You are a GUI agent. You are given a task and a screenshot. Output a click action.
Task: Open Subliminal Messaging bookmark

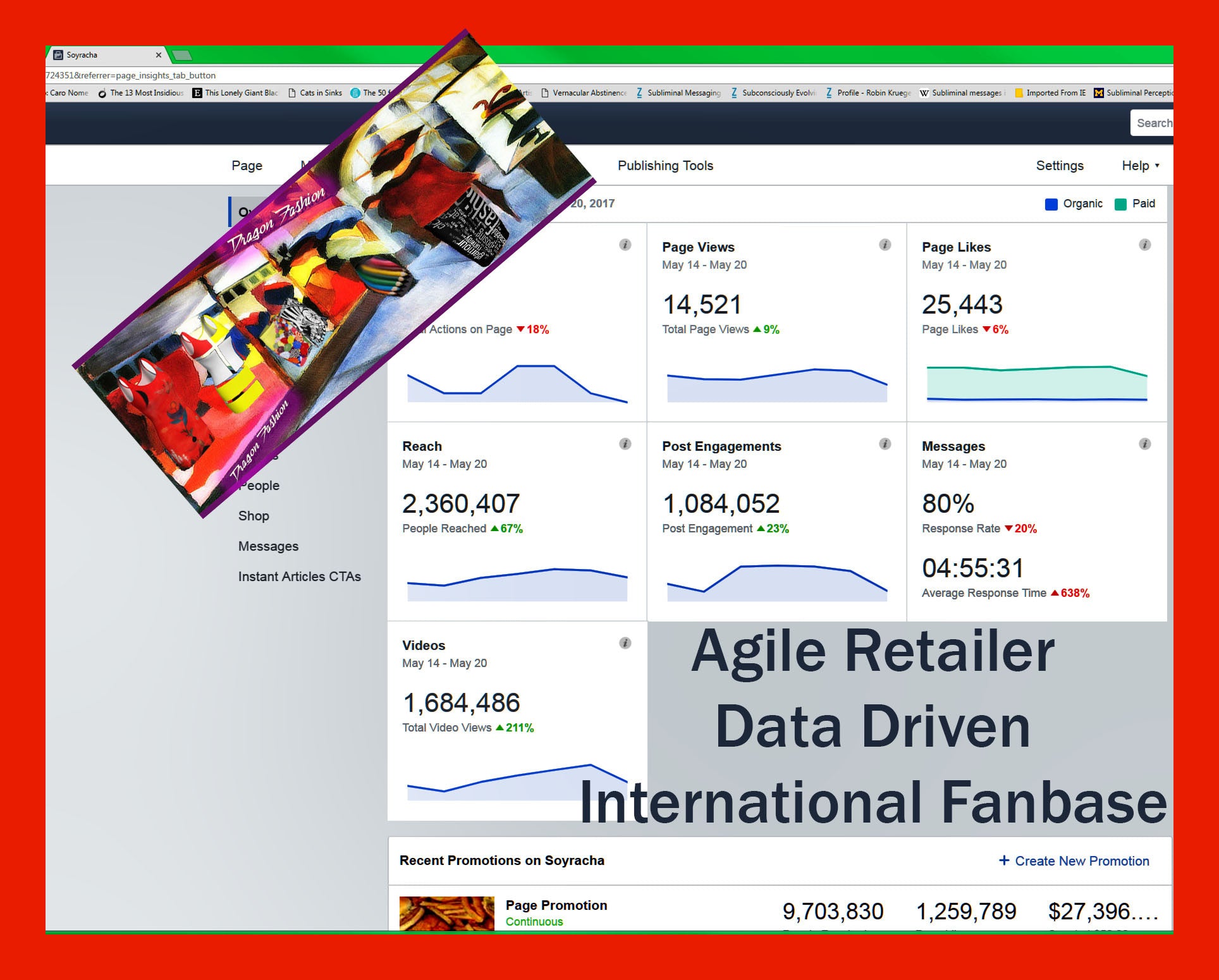678,93
